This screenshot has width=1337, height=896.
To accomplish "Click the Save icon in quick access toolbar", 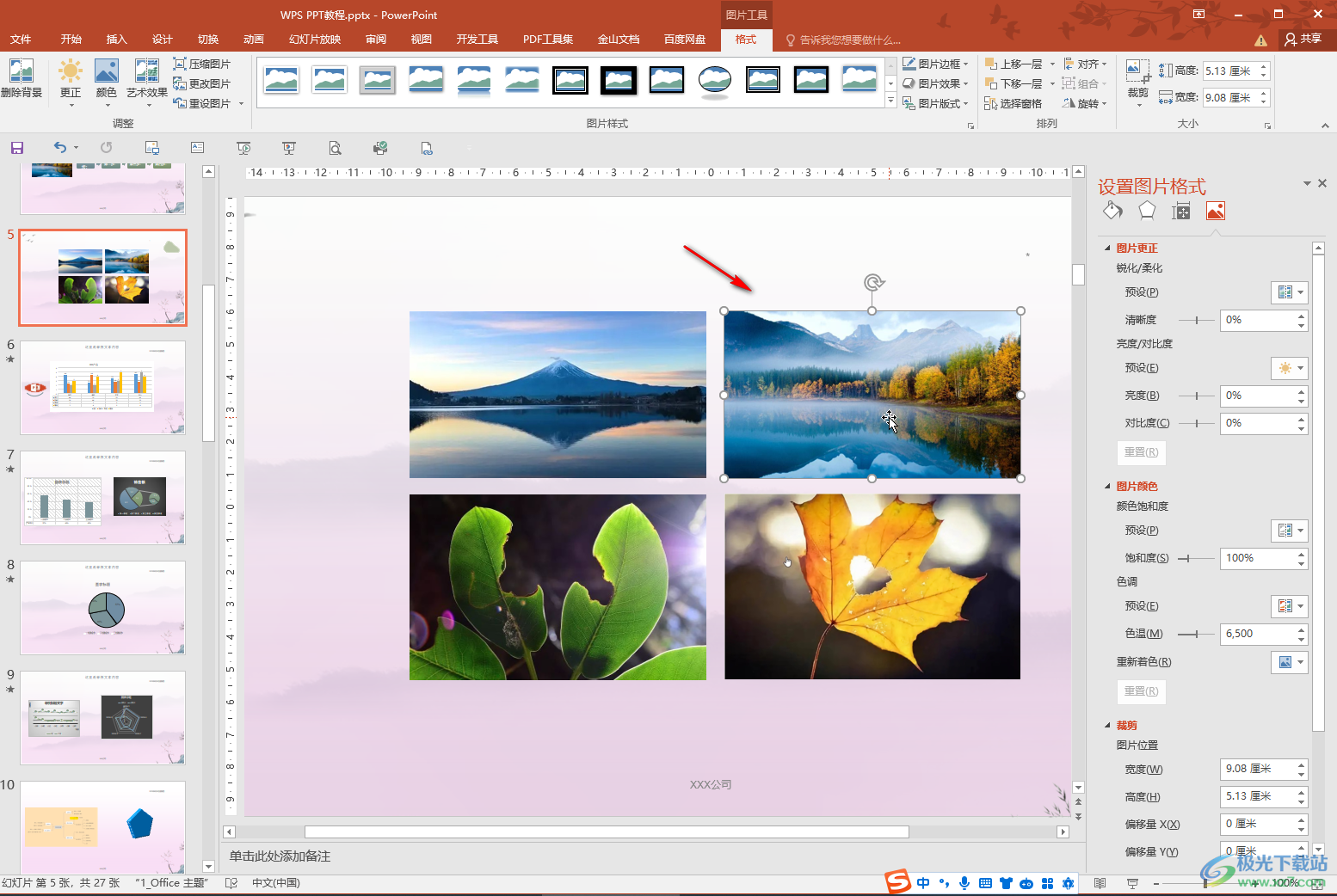I will coord(17,148).
